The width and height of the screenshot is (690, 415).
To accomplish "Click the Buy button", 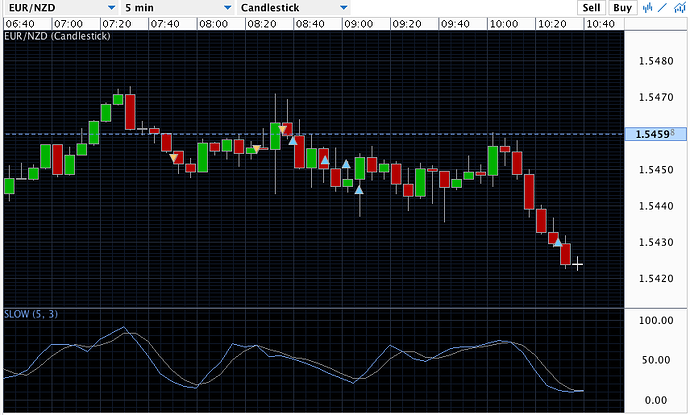I will pos(622,8).
